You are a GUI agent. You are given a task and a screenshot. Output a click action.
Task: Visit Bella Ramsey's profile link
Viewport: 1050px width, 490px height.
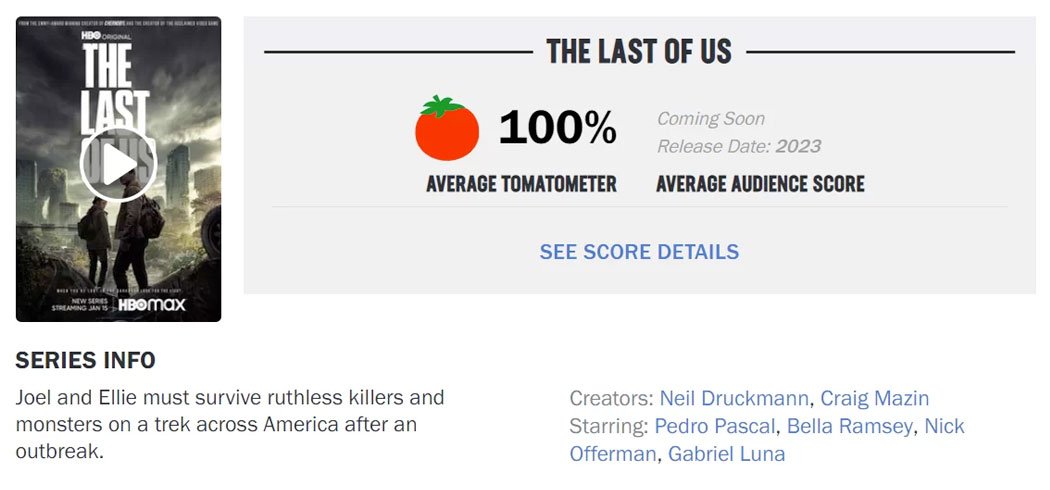coord(850,426)
